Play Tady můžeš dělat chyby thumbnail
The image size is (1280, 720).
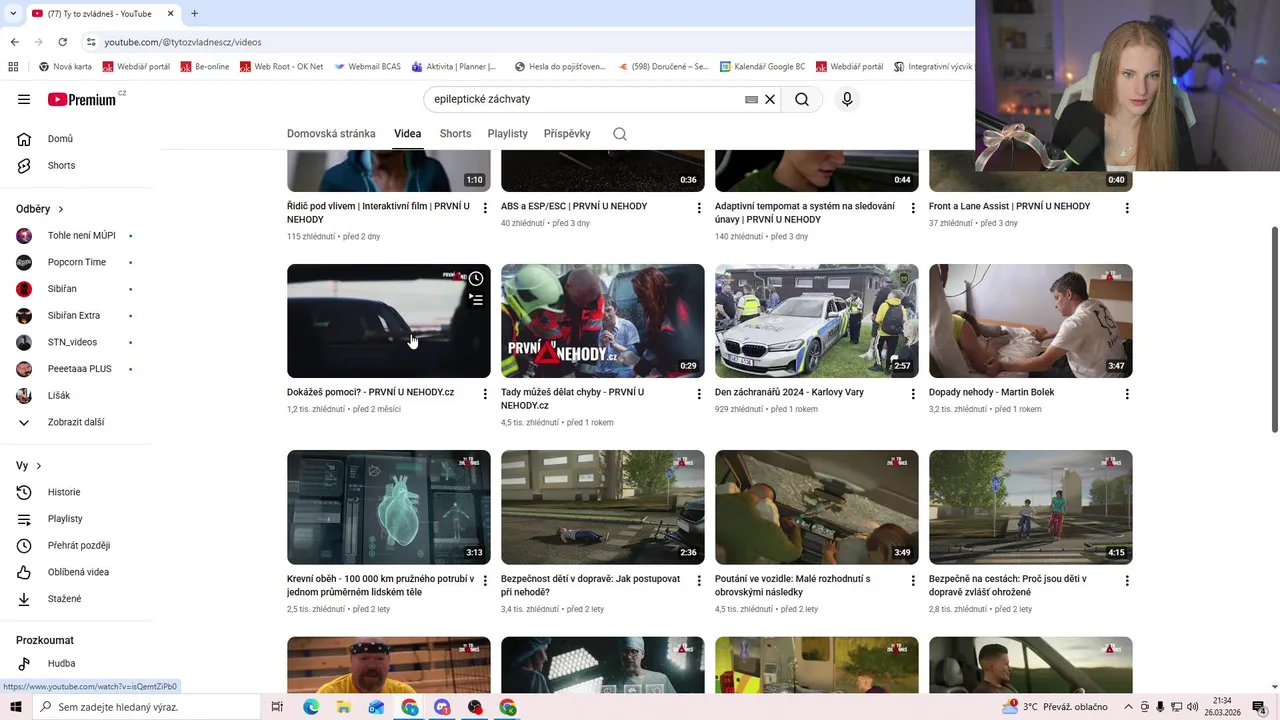pyautogui.click(x=603, y=321)
